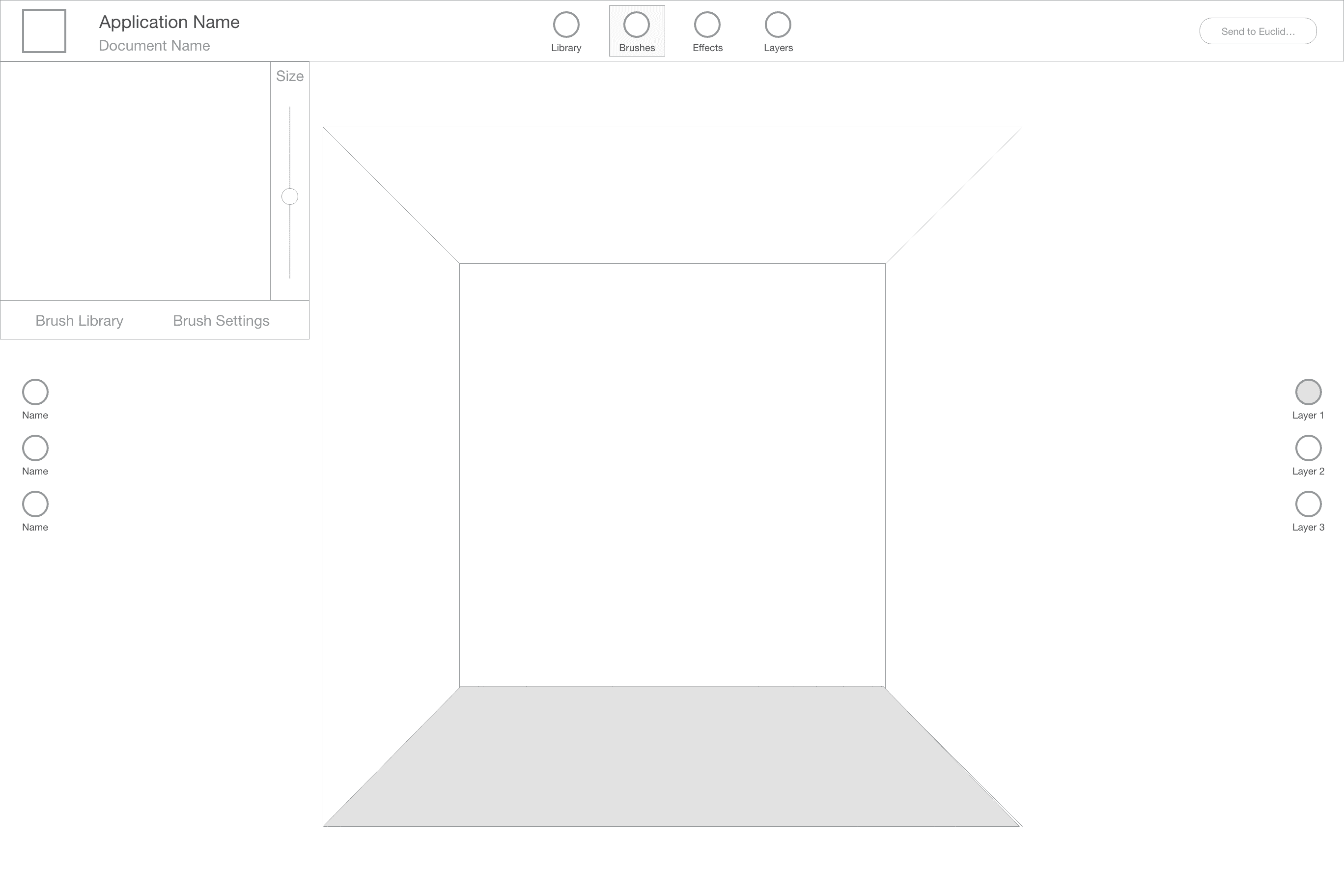Open the Effects panel icon
The height and width of the screenshot is (896, 1344).
707,25
